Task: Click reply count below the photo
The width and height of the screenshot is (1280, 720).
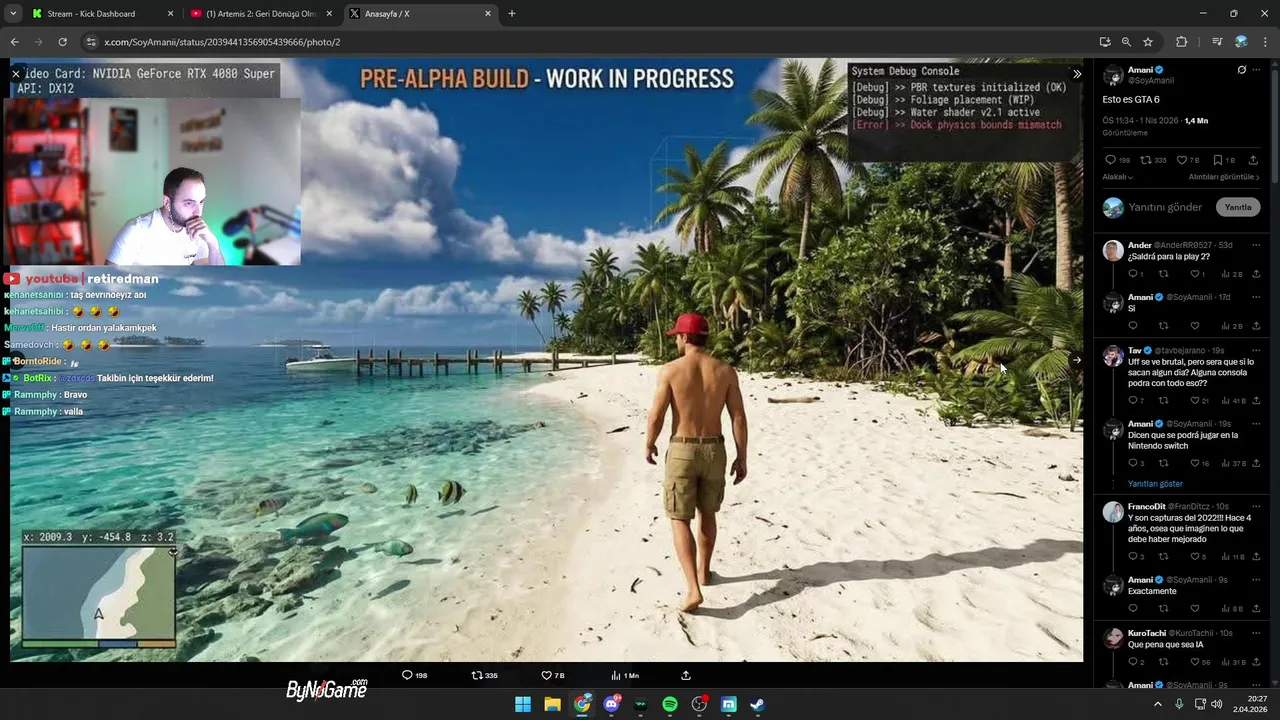Action: [414, 675]
